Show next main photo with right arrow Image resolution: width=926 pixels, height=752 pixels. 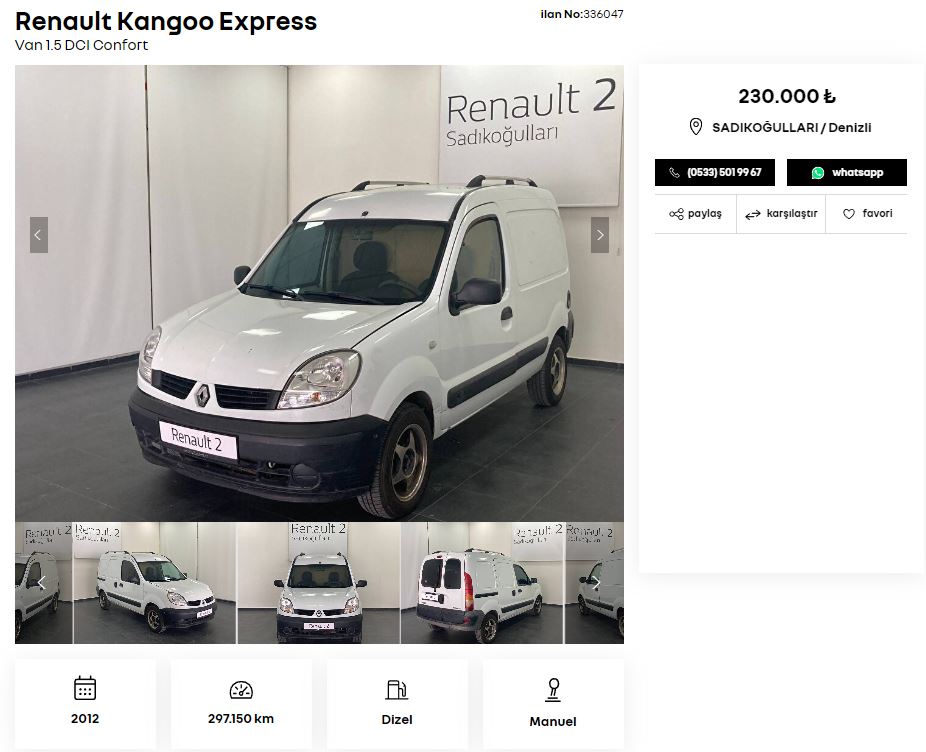(x=600, y=235)
